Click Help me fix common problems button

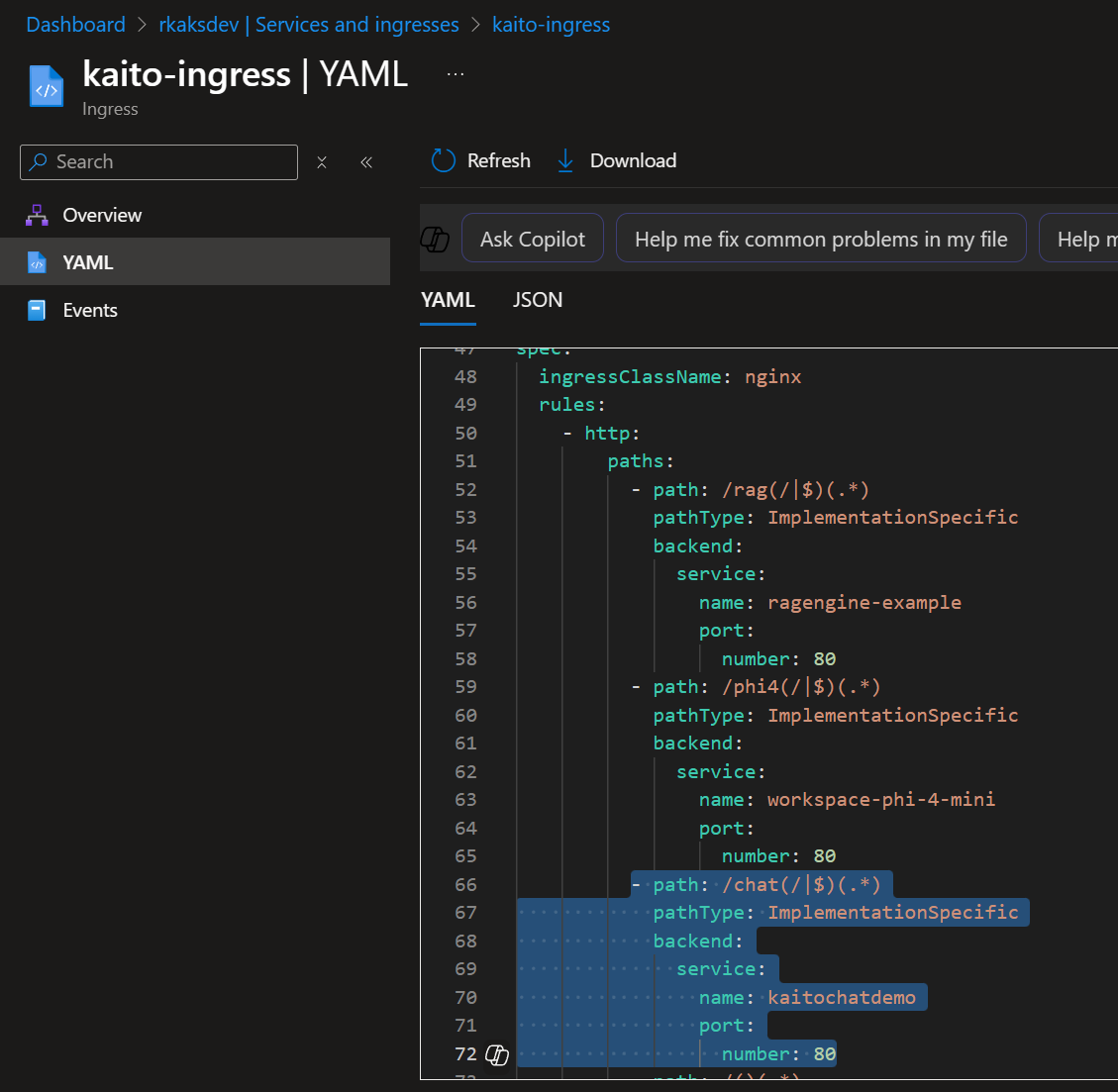[820, 239]
